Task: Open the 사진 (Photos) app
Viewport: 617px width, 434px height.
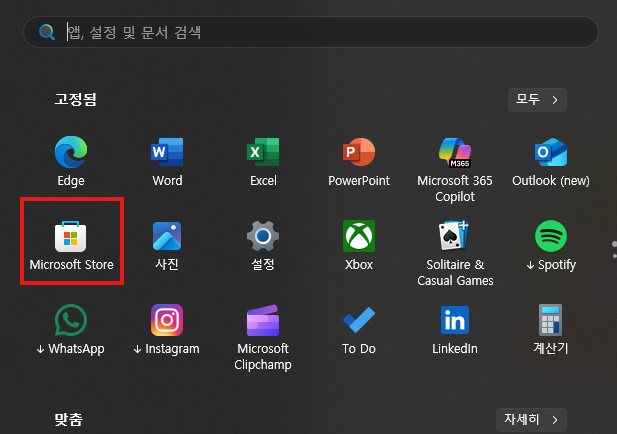Action: (167, 246)
